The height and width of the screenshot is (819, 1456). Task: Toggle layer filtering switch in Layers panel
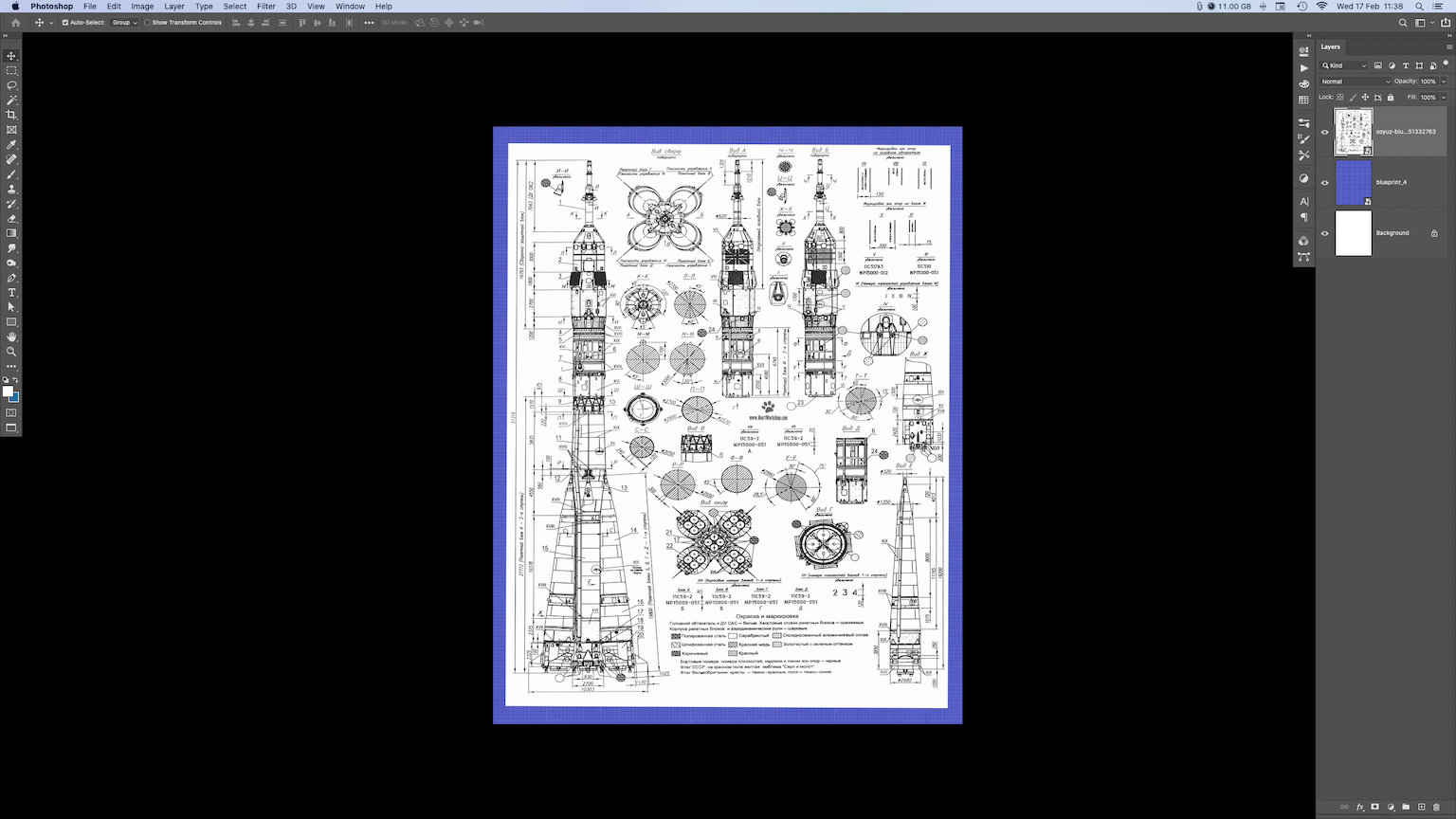tap(1446, 64)
